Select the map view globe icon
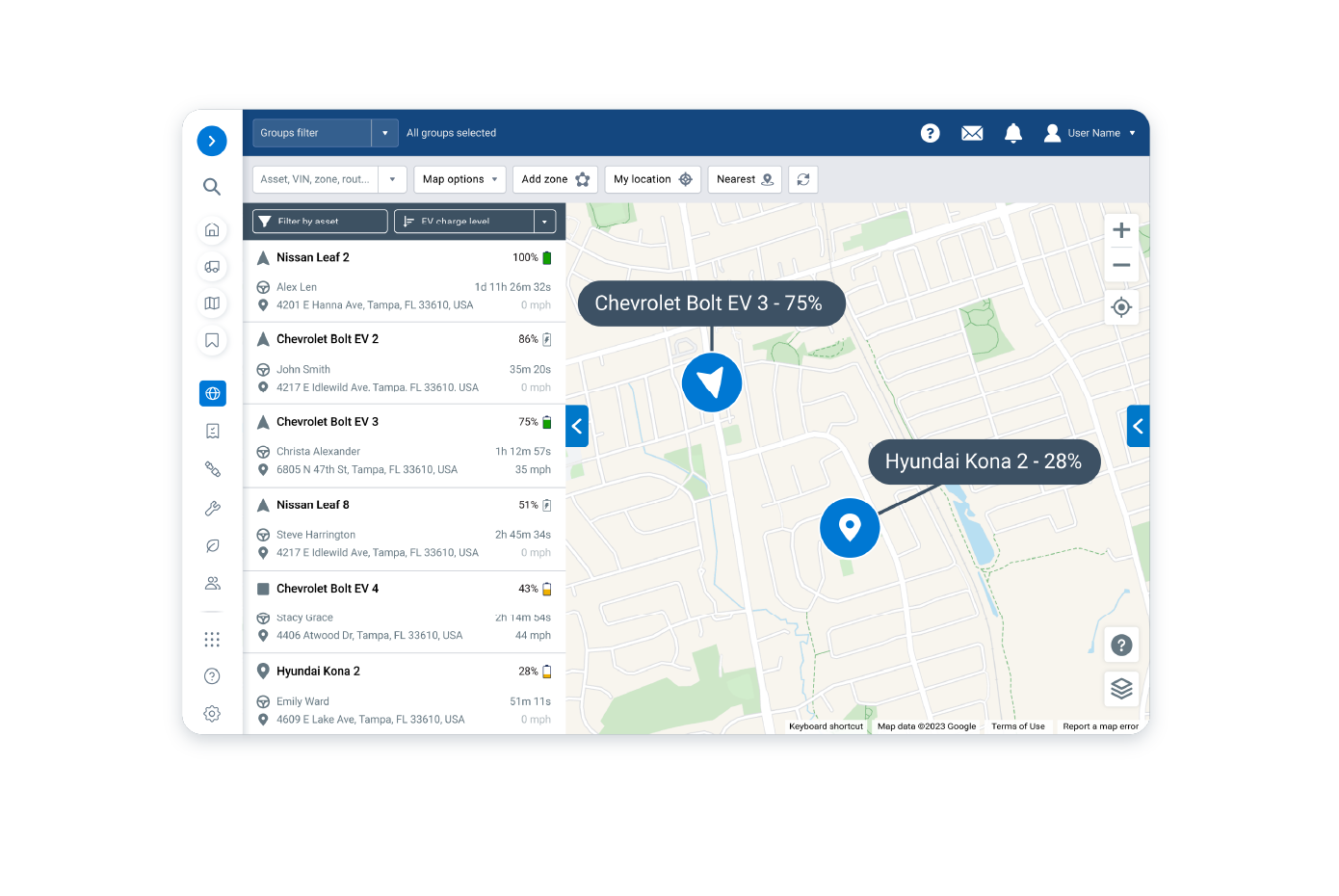The height and width of the screenshot is (896, 1339). [212, 393]
